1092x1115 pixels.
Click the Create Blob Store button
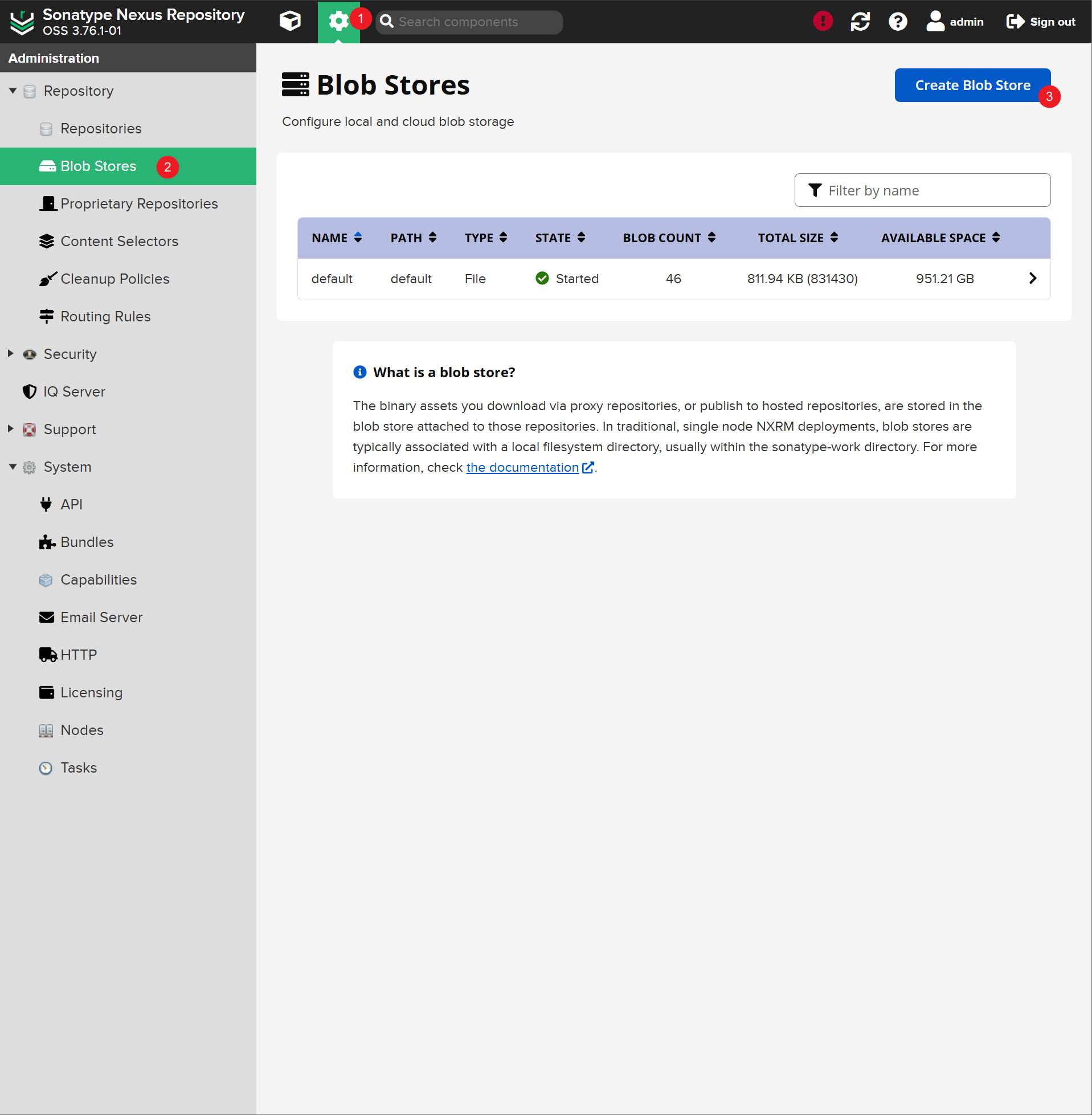click(972, 85)
